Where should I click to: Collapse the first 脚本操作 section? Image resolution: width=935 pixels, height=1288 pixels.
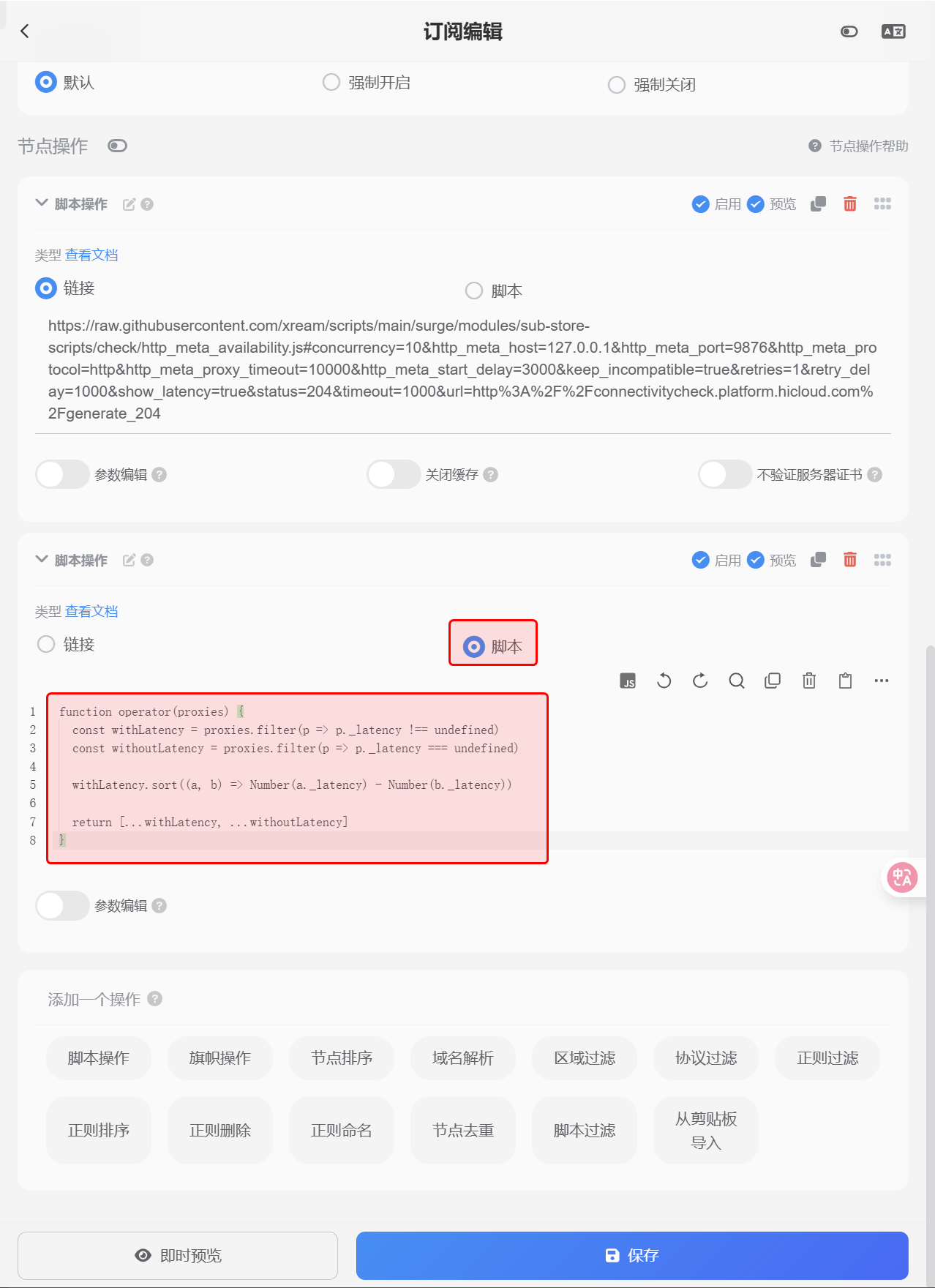42,203
